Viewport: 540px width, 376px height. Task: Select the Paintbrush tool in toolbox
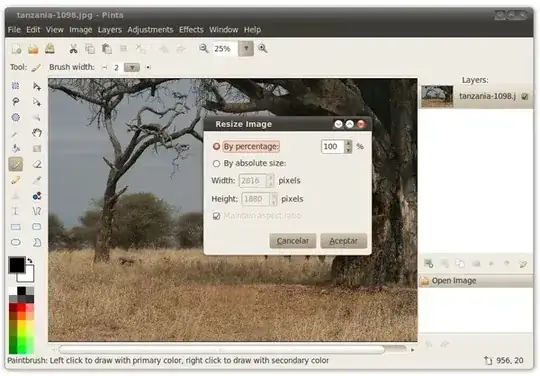[15, 164]
